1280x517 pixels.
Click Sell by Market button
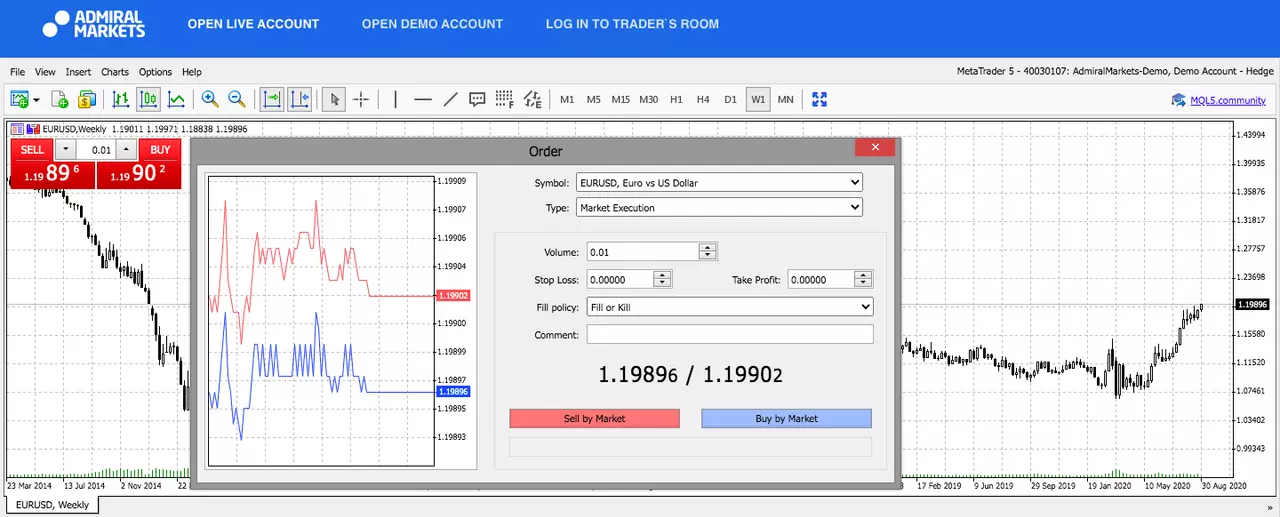coord(594,419)
